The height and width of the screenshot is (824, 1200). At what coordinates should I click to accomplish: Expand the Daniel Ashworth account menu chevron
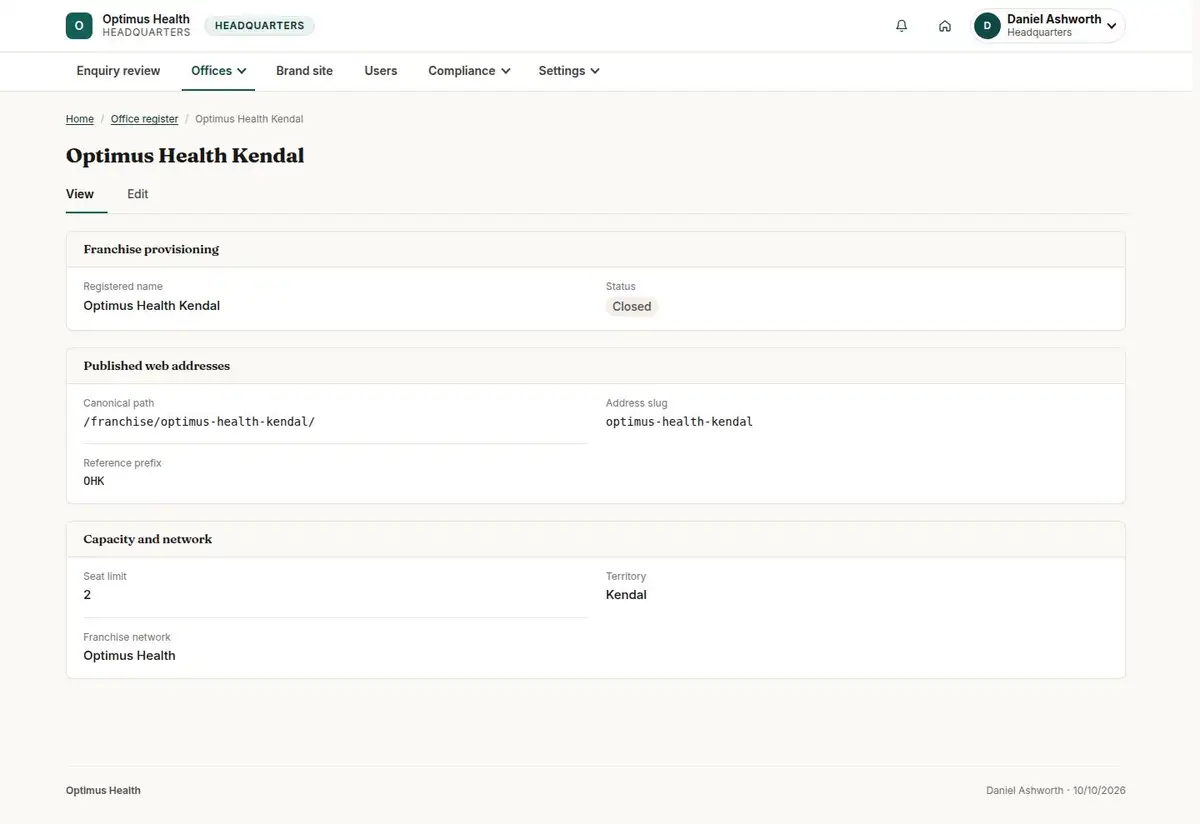pyautogui.click(x=1112, y=26)
